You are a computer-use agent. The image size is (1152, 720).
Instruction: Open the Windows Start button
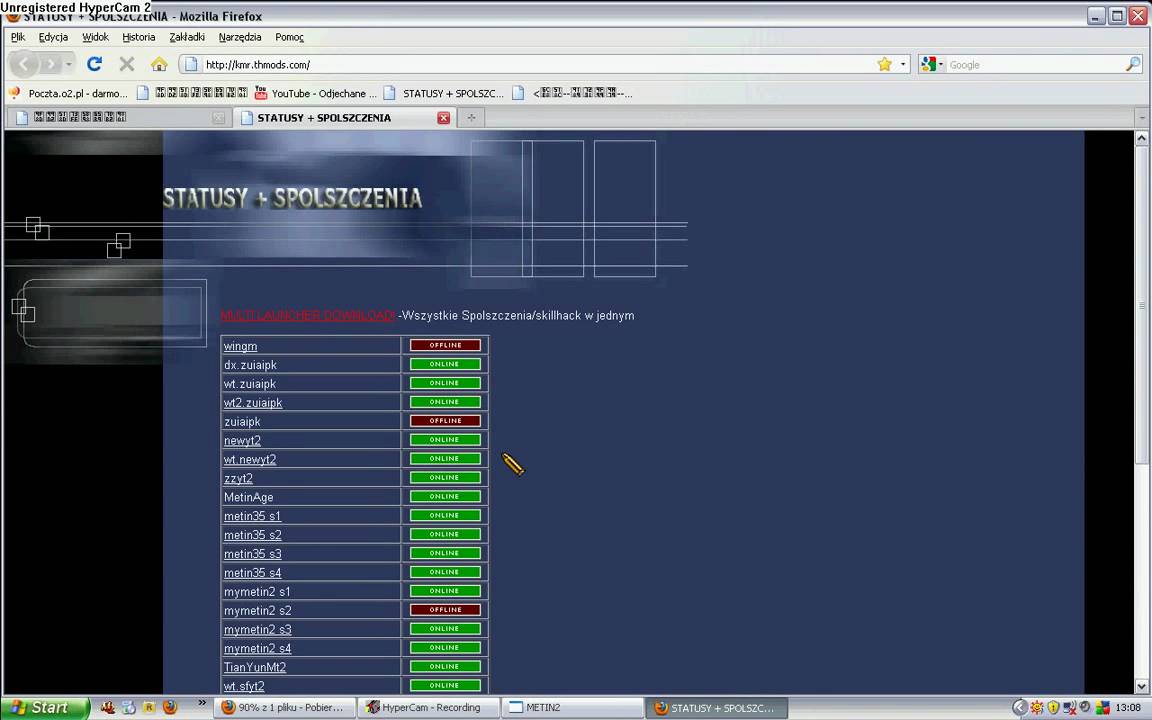coord(46,708)
